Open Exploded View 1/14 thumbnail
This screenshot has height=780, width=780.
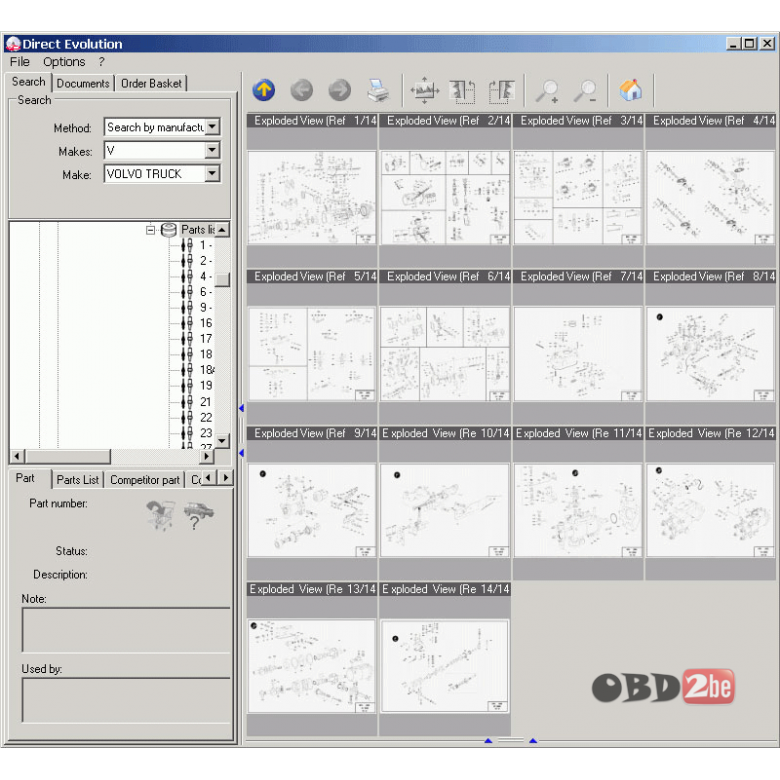(312, 198)
